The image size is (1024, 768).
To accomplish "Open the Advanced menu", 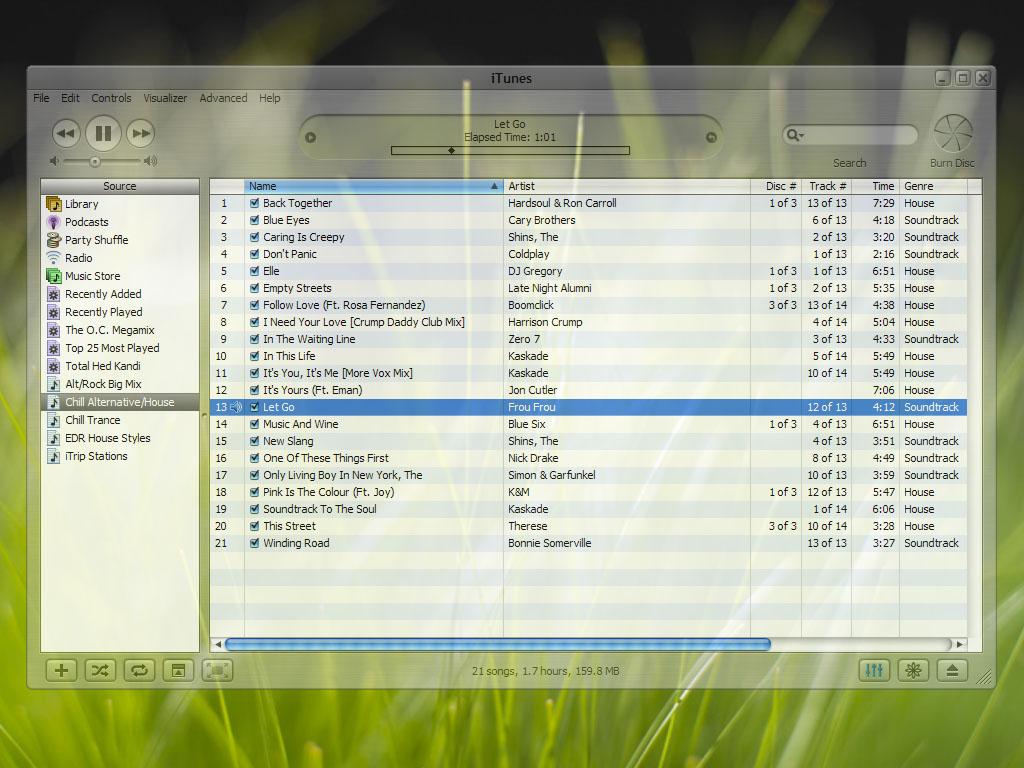I will tap(223, 98).
